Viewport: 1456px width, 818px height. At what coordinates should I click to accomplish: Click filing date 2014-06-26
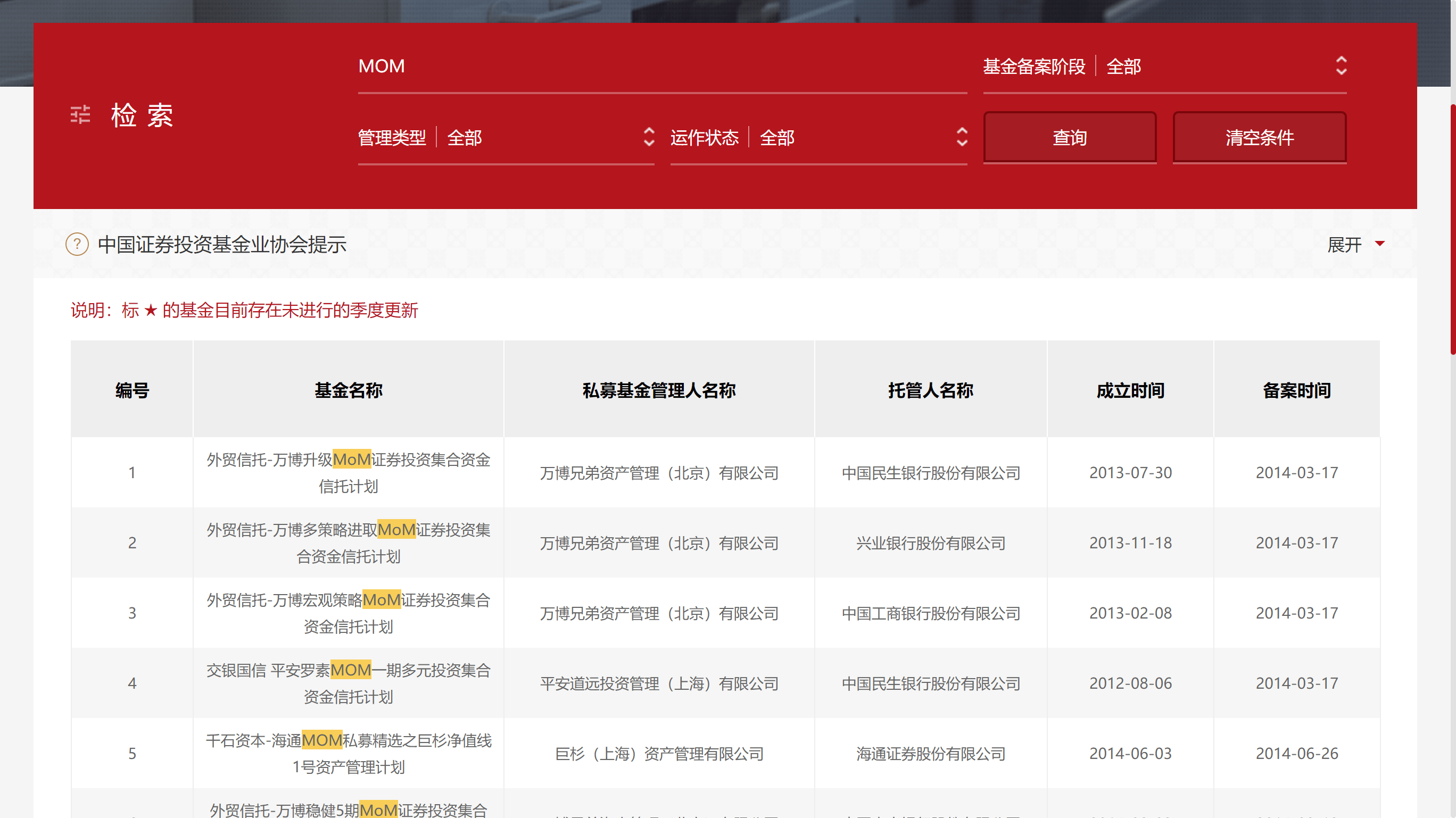coord(1296,753)
